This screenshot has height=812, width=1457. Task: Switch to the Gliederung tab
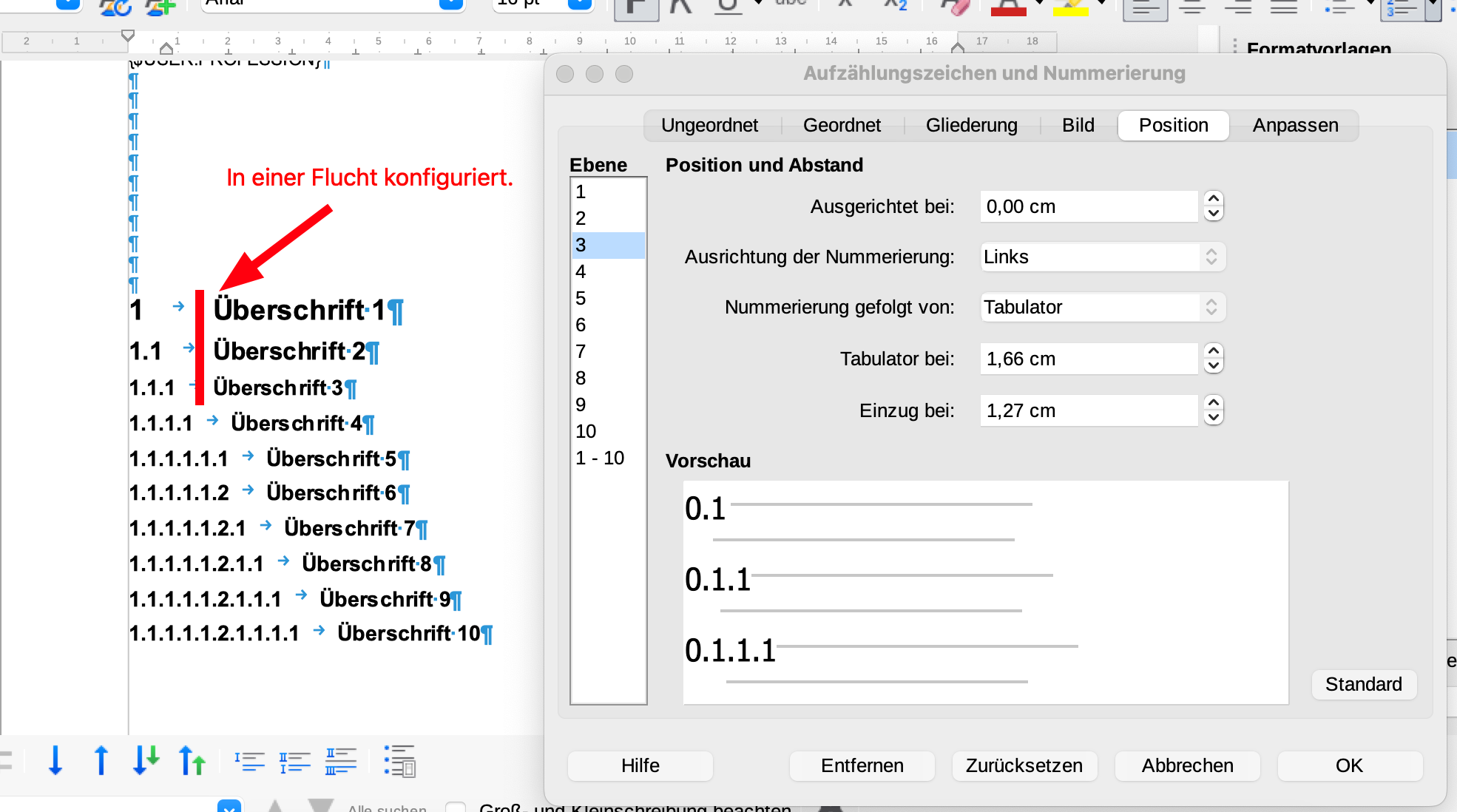971,126
